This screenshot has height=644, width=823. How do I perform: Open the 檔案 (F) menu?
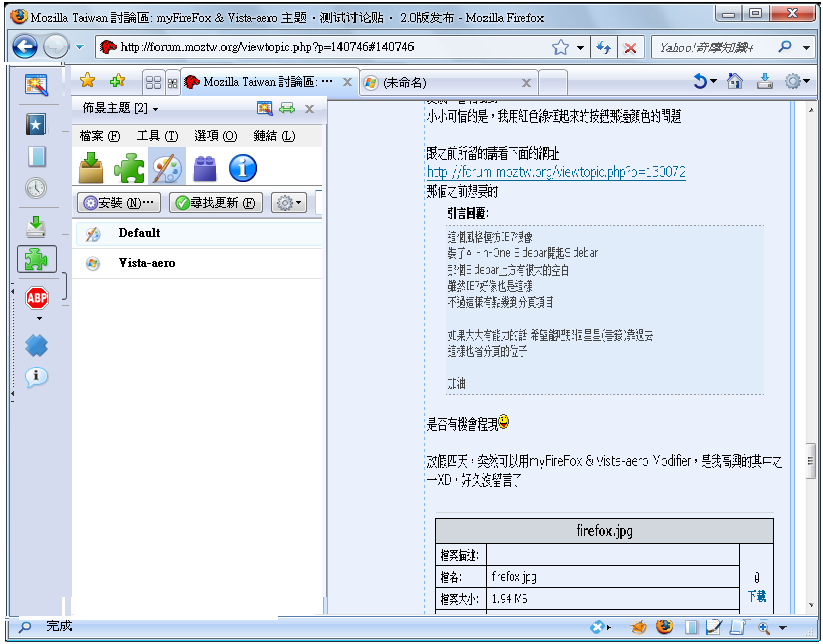point(99,136)
